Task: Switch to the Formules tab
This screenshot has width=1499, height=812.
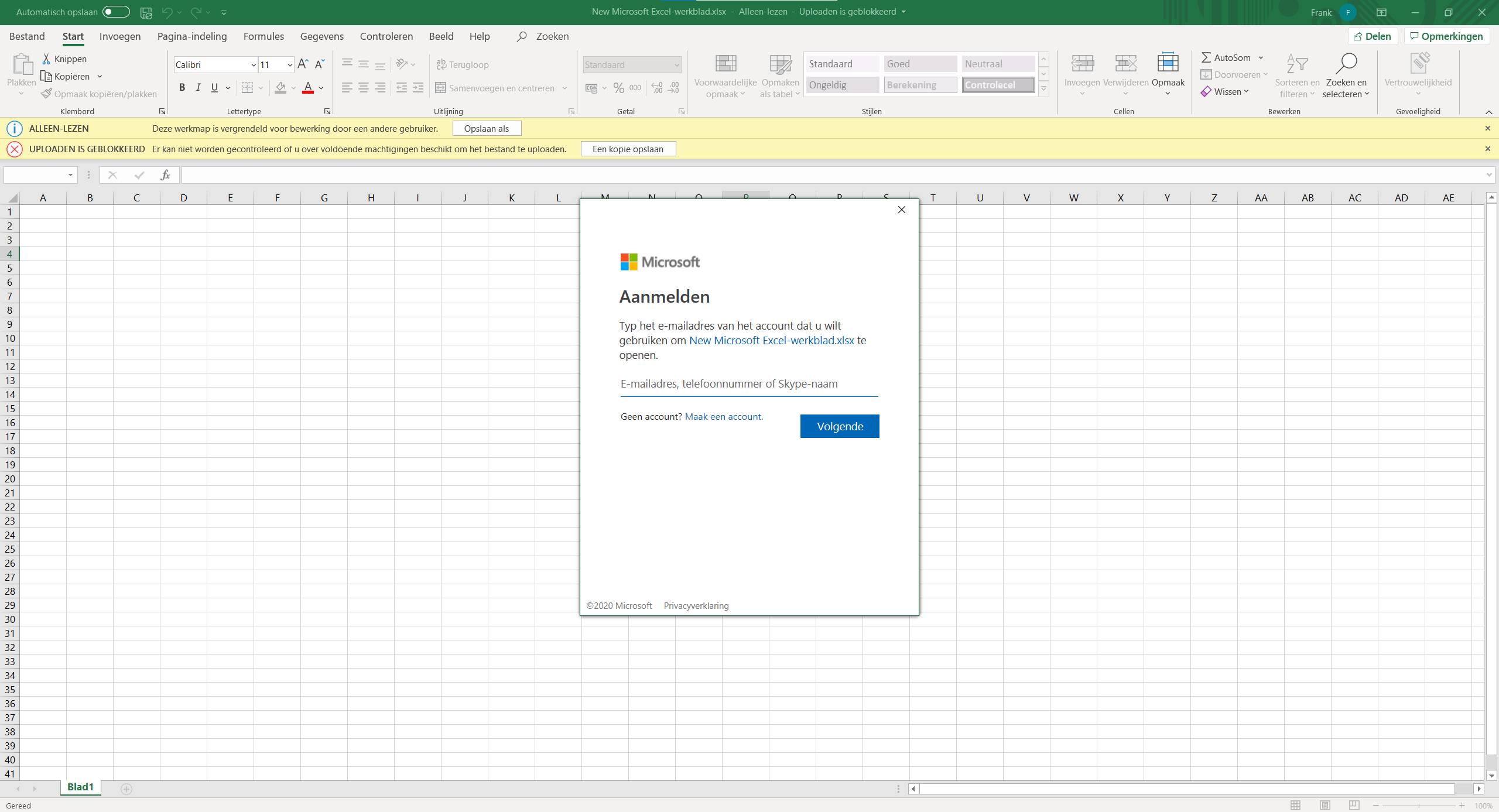Action: click(x=263, y=36)
